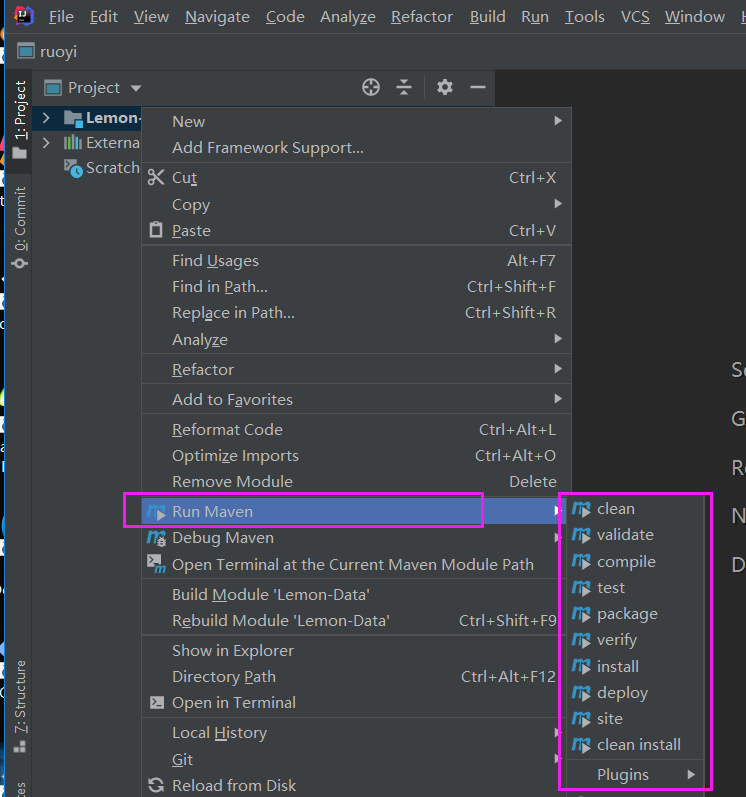Expand the External Libraries tree node
Screen dimensions: 746x797
pyautogui.click(x=46, y=143)
